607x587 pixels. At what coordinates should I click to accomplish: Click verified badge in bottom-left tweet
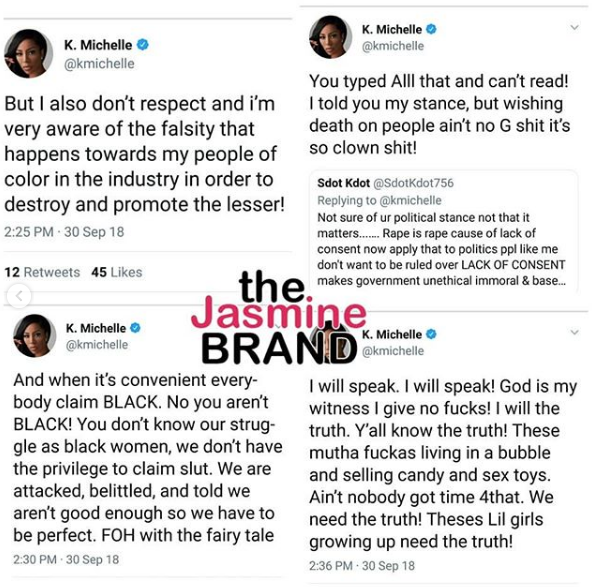[135, 328]
